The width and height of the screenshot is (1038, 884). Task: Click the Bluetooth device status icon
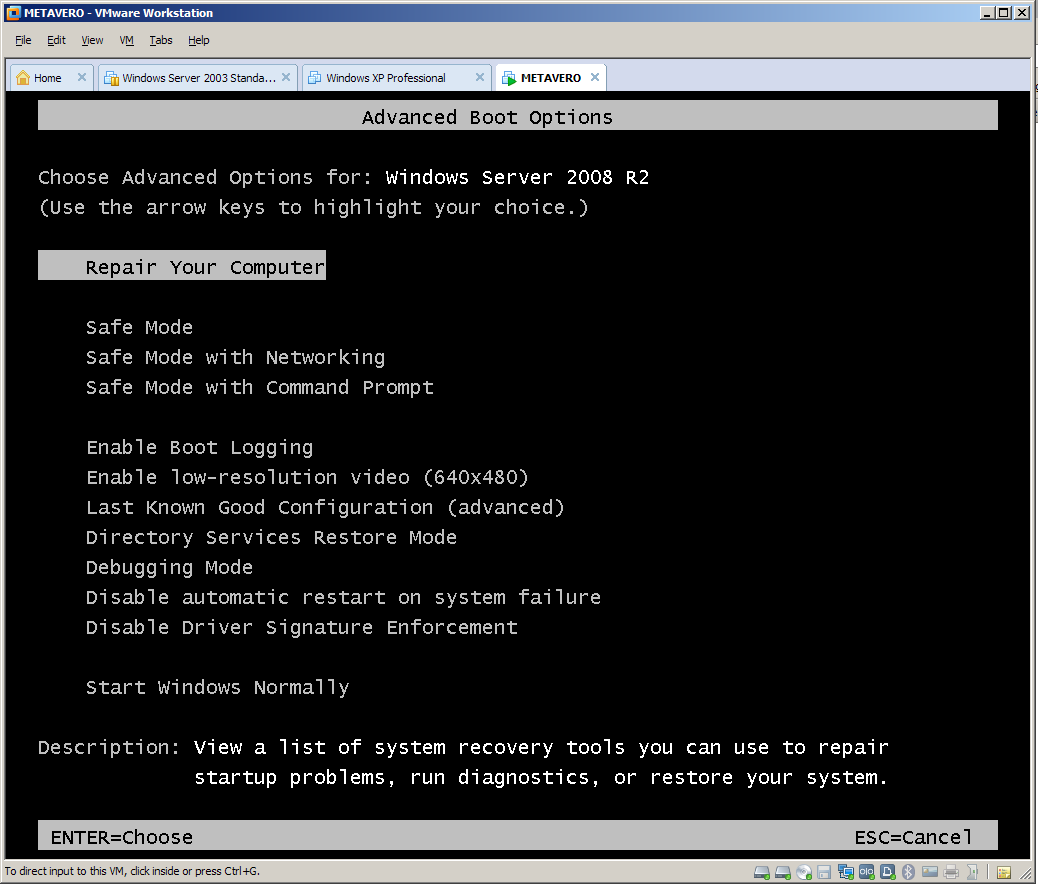(x=908, y=872)
